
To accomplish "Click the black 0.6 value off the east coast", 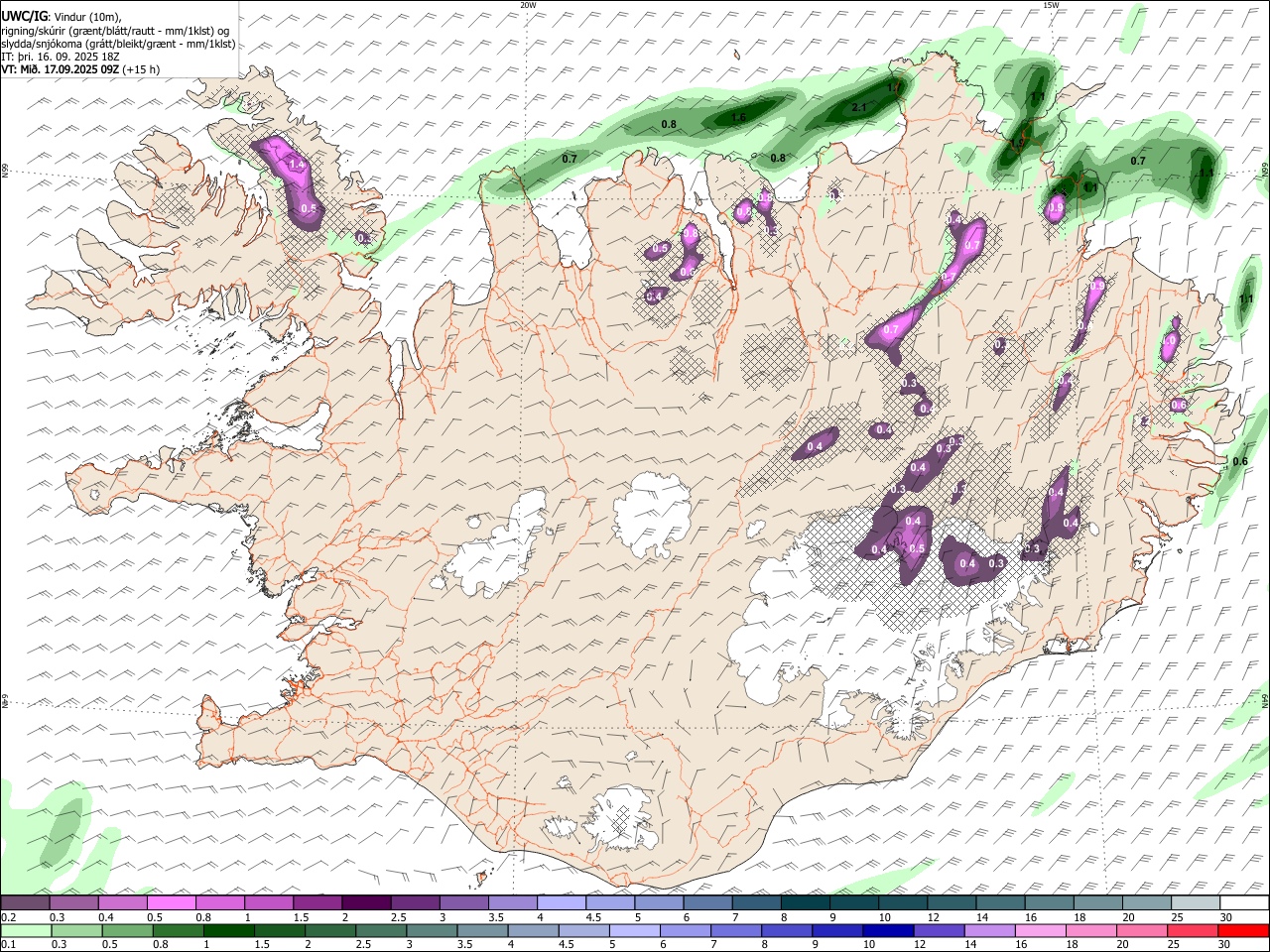I will pos(1239,462).
